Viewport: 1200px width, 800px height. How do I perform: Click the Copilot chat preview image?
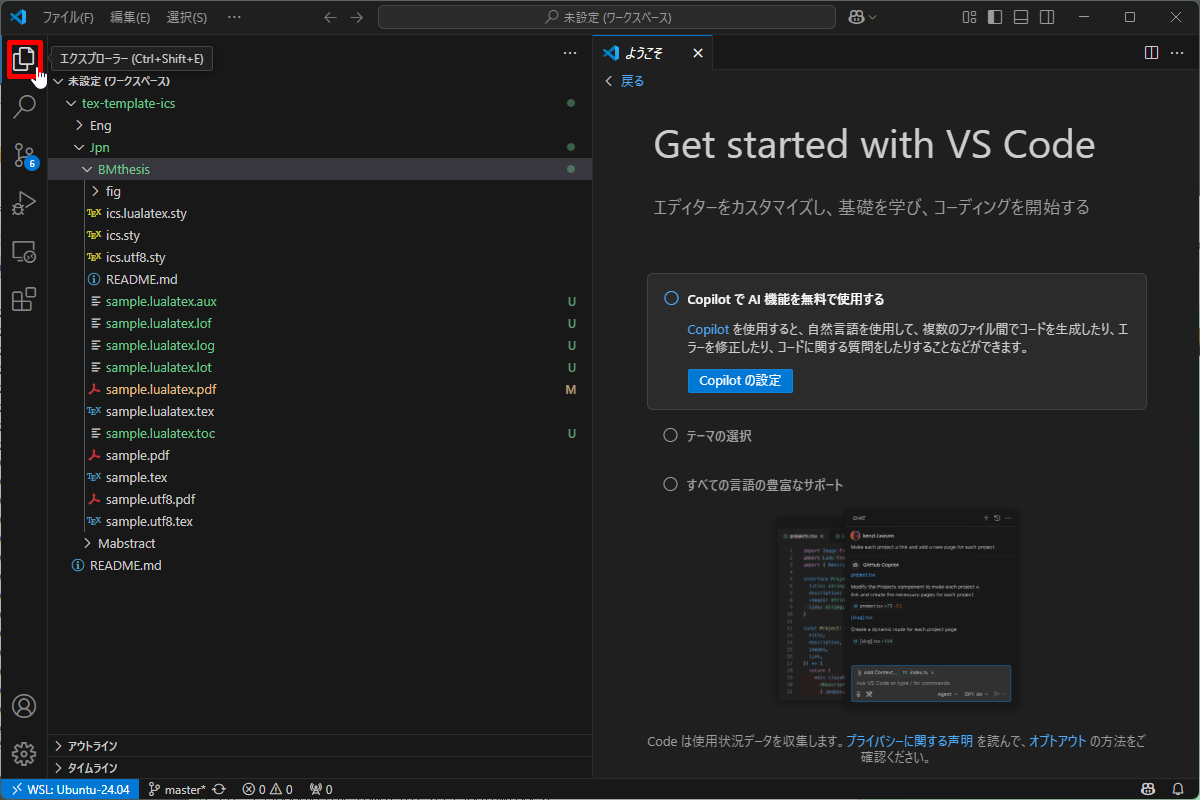(x=898, y=609)
